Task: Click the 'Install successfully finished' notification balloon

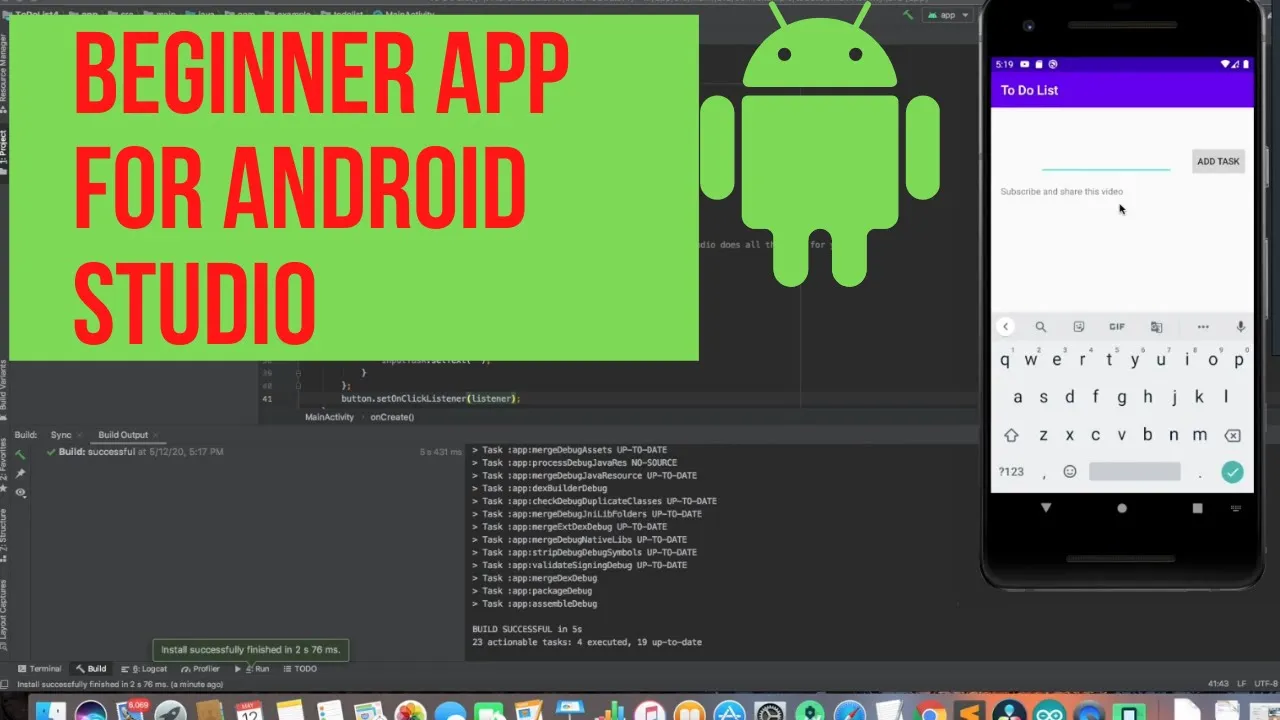Action: (251, 650)
